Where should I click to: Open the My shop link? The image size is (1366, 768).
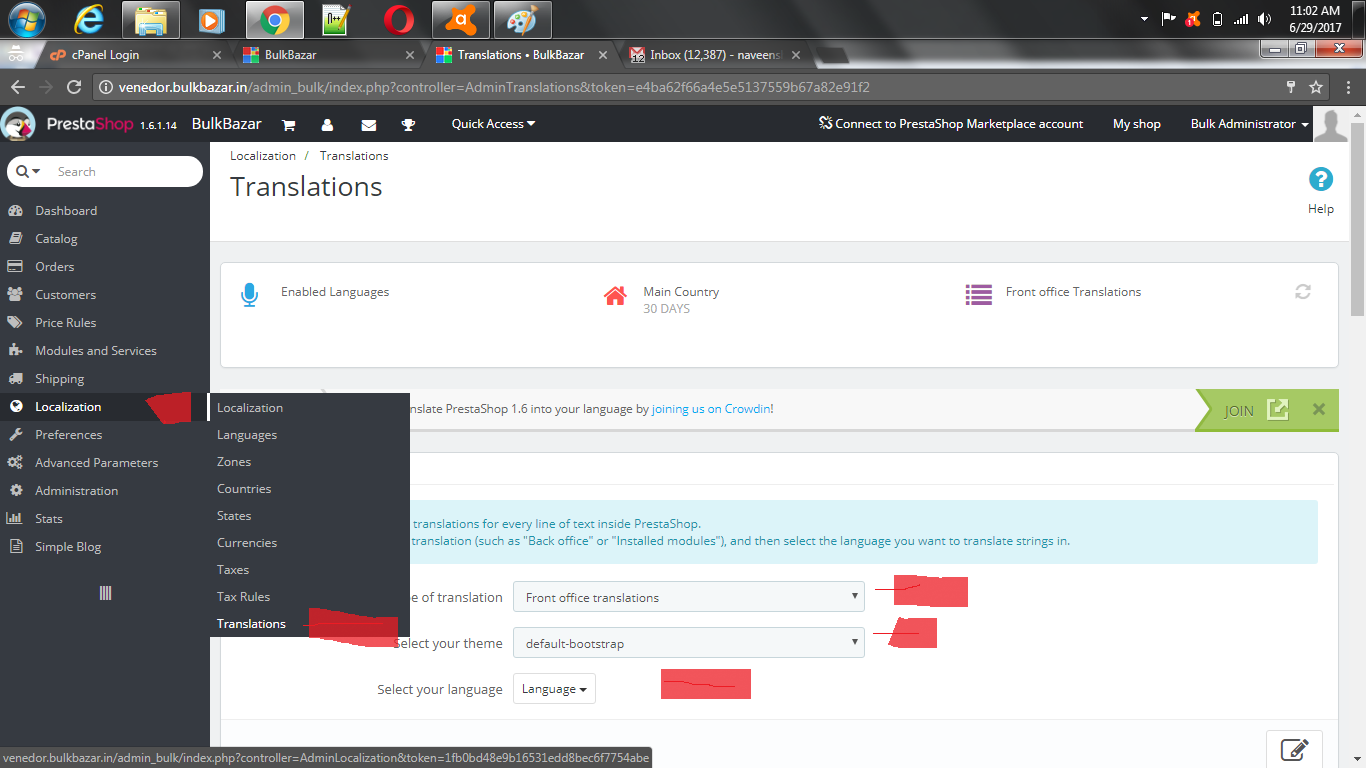point(1137,124)
